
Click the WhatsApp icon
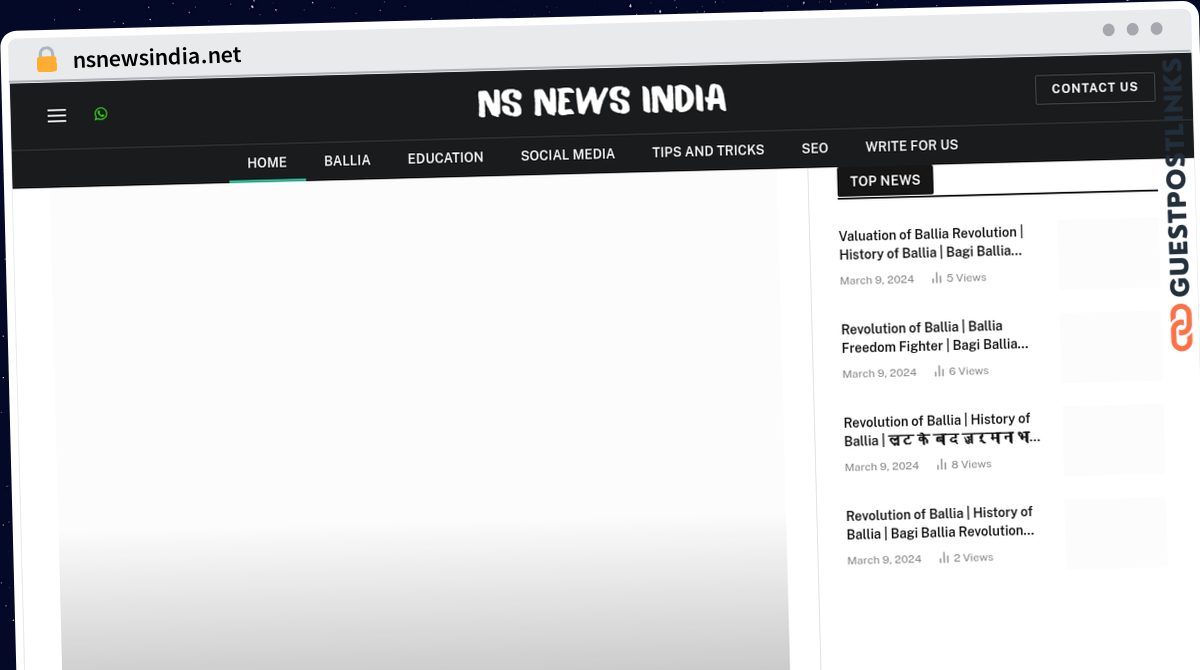click(101, 114)
